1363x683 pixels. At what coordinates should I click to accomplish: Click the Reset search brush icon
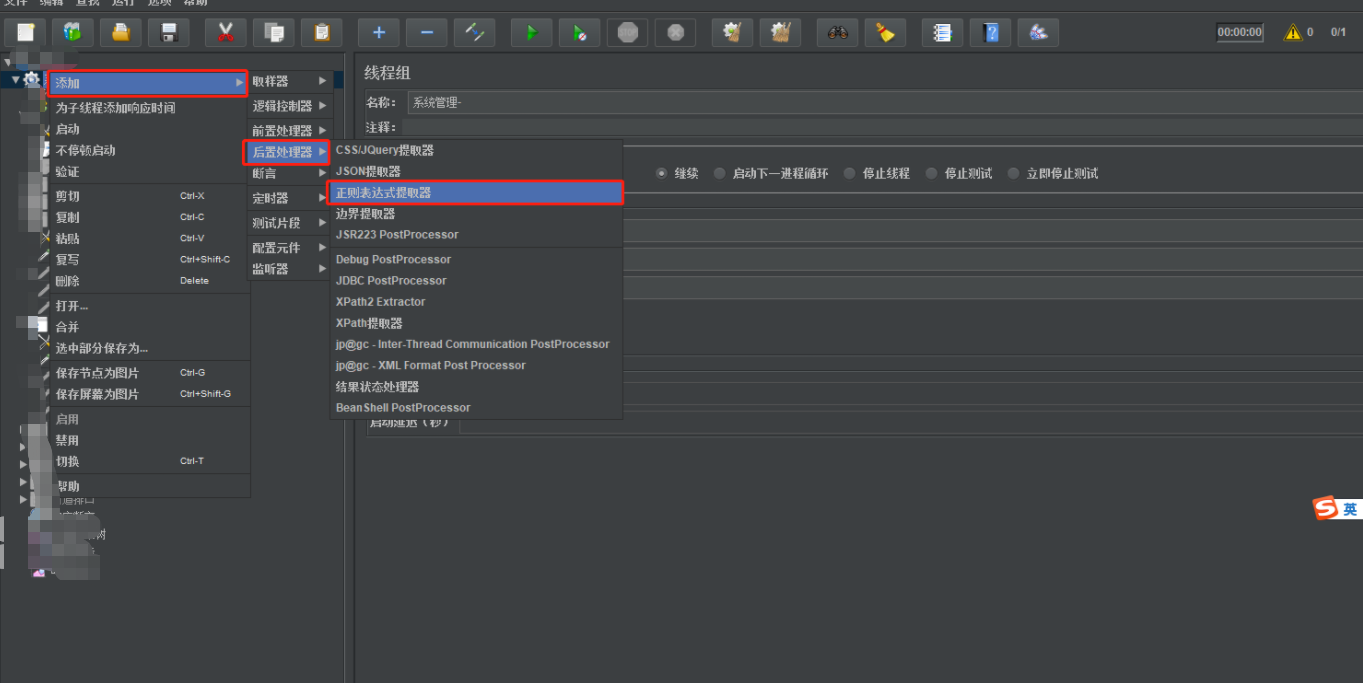886,32
